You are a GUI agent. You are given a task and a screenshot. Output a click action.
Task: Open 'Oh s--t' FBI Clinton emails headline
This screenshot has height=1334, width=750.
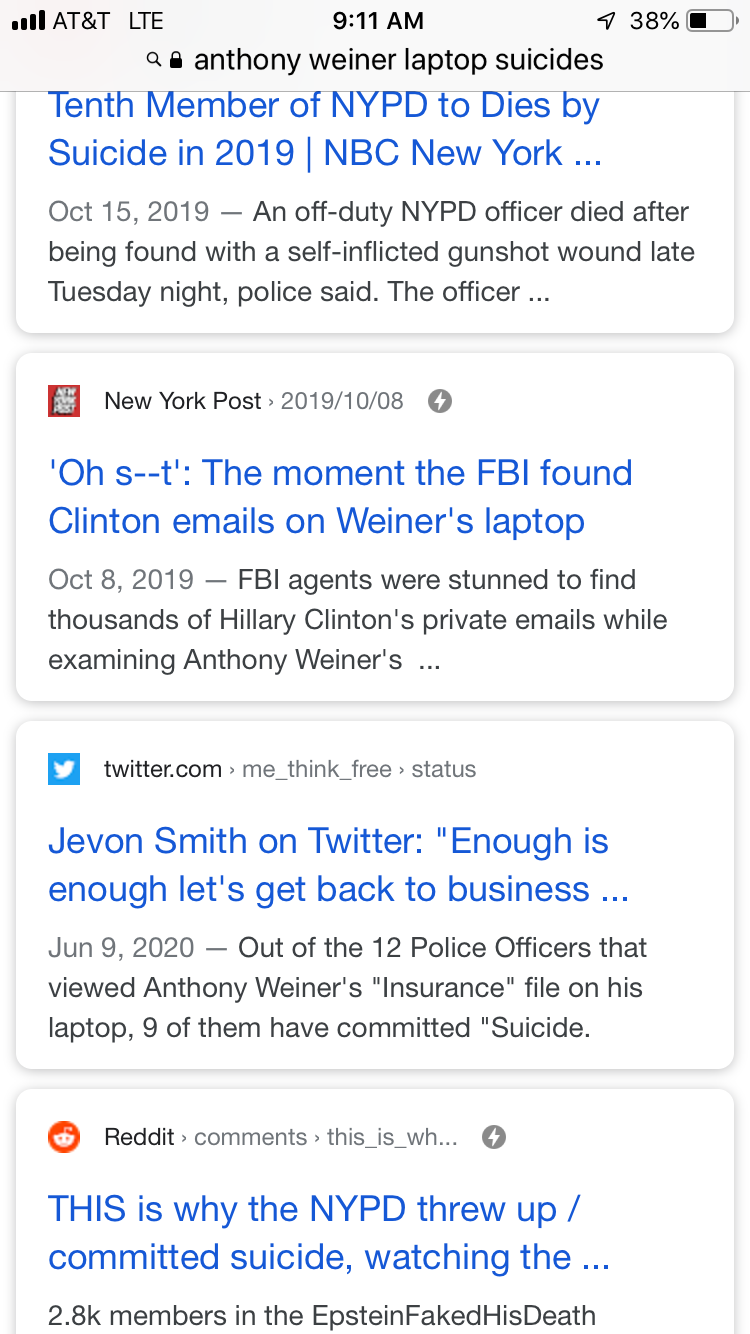point(341,497)
